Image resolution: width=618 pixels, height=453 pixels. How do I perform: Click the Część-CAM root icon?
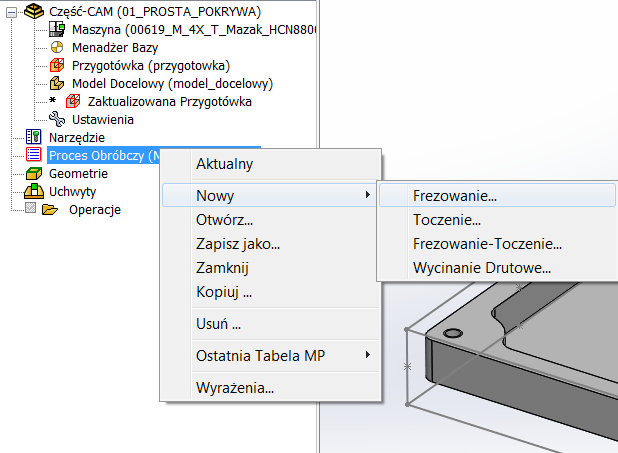33,12
